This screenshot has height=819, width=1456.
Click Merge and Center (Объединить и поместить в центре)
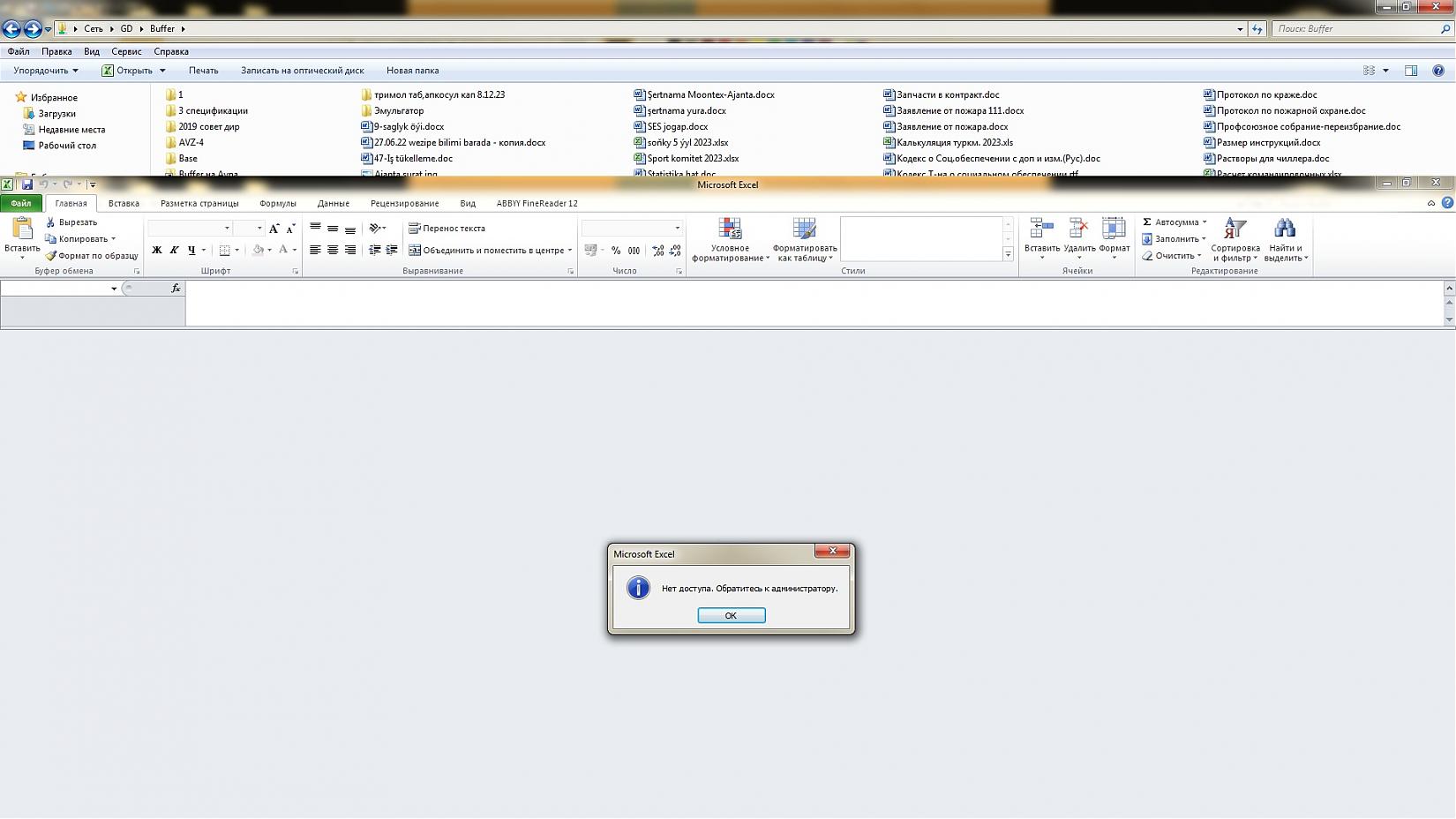click(x=486, y=251)
